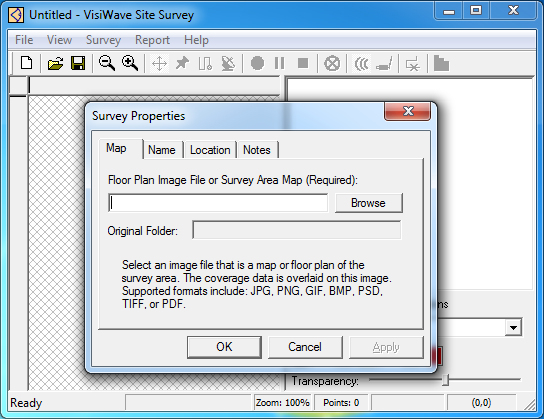544x419 pixels.
Task: Click the Browse button
Action: click(368, 203)
